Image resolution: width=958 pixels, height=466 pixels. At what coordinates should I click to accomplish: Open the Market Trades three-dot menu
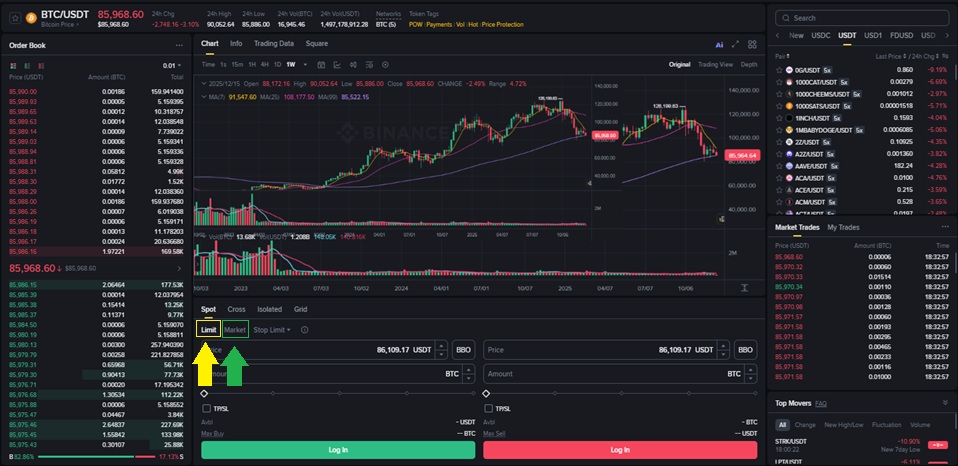point(945,227)
